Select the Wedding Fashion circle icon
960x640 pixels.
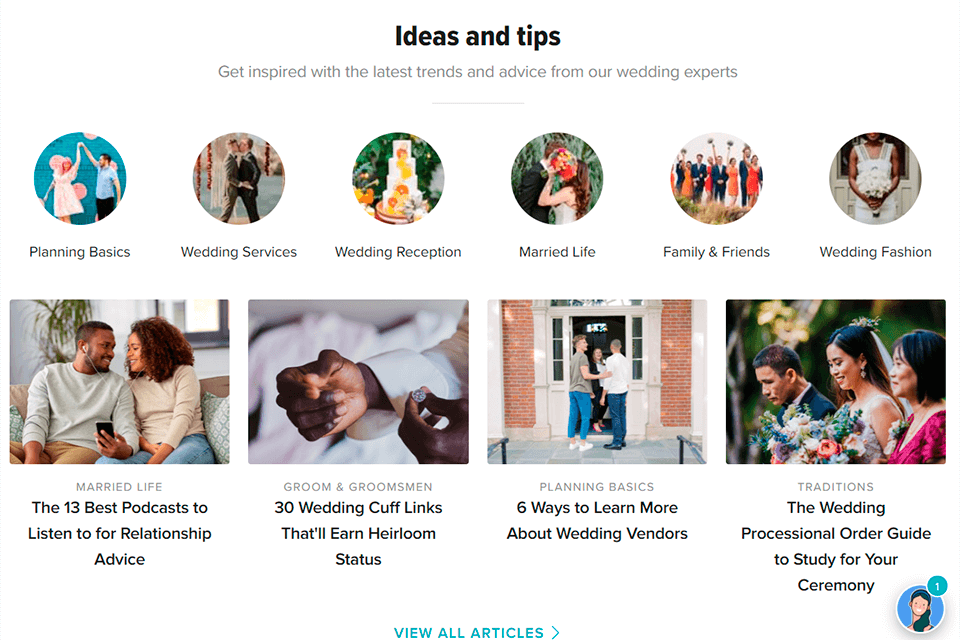(x=875, y=179)
